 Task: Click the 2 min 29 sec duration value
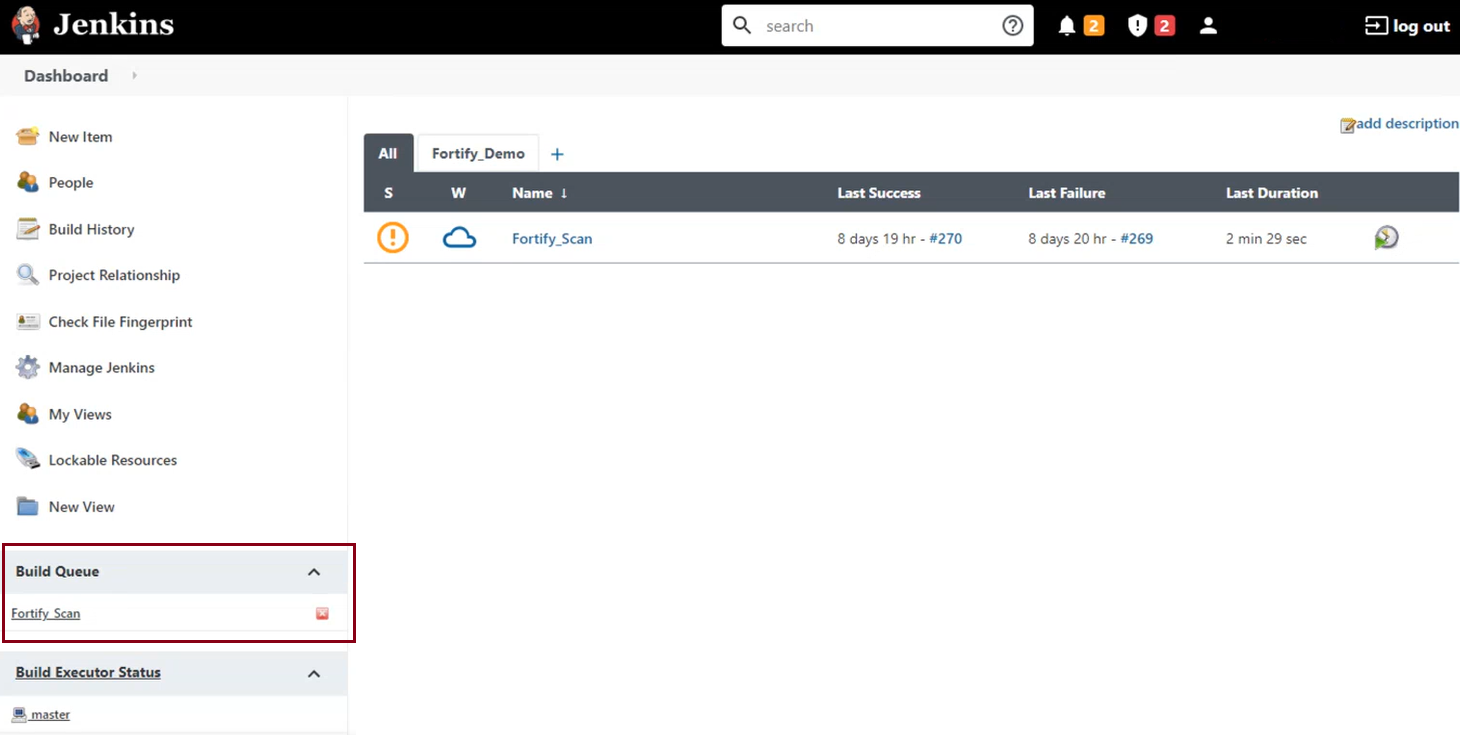click(x=1266, y=239)
